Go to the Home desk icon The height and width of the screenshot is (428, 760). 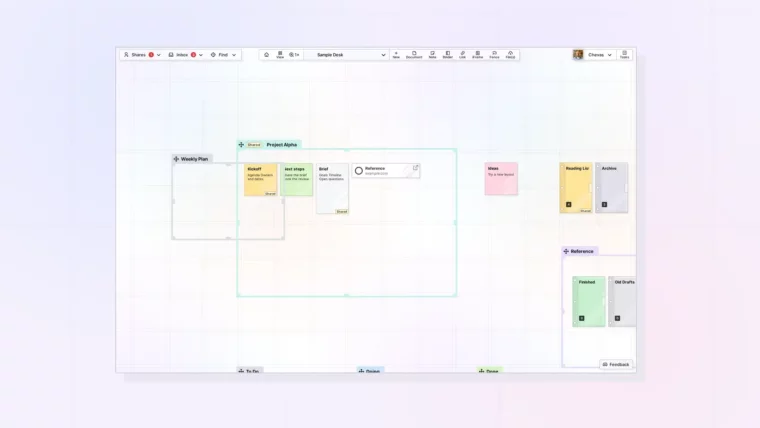pyautogui.click(x=266, y=55)
